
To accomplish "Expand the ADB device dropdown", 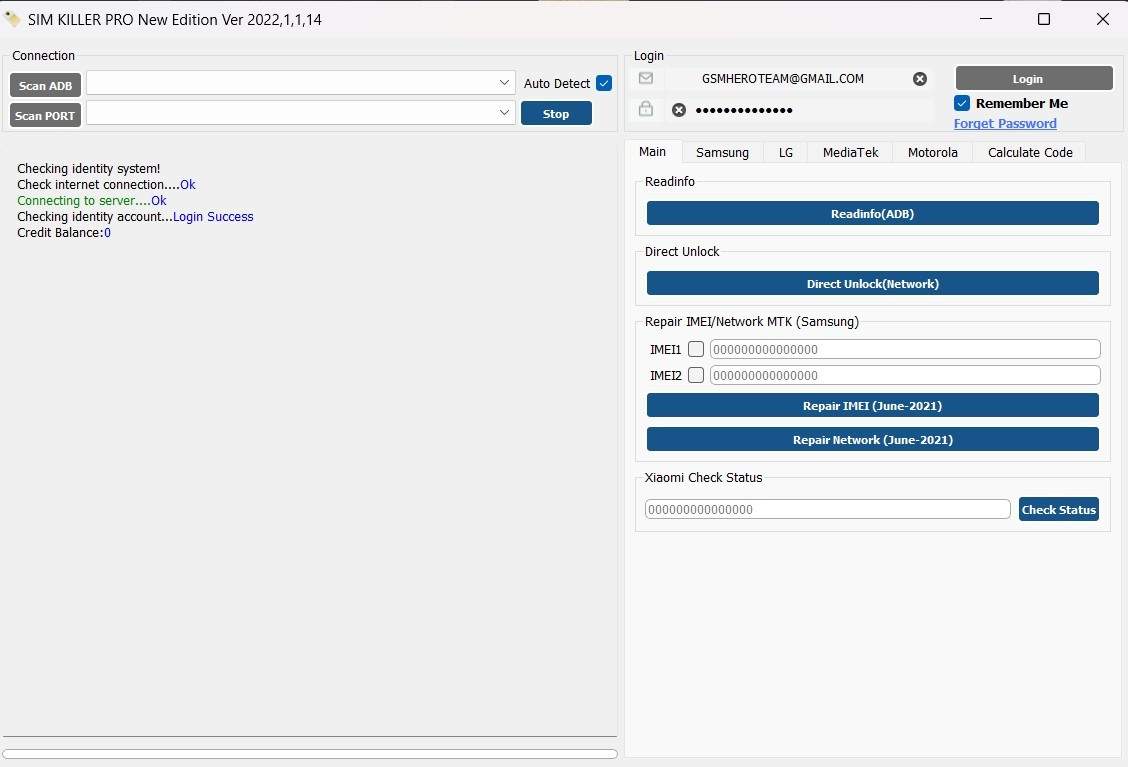I will coord(504,83).
